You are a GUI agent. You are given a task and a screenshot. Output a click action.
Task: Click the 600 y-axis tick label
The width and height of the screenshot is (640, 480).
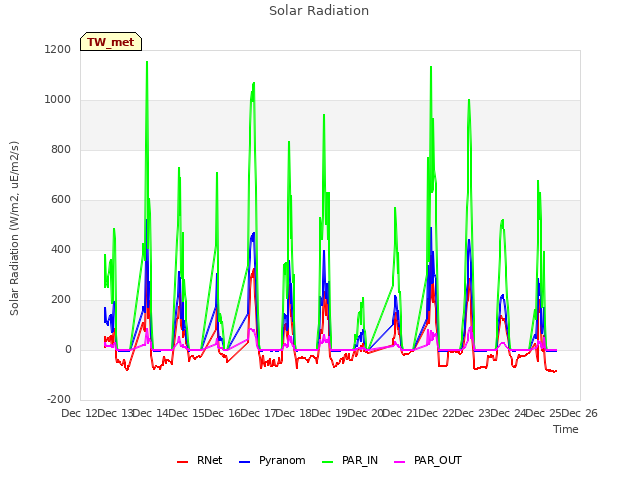(61, 200)
